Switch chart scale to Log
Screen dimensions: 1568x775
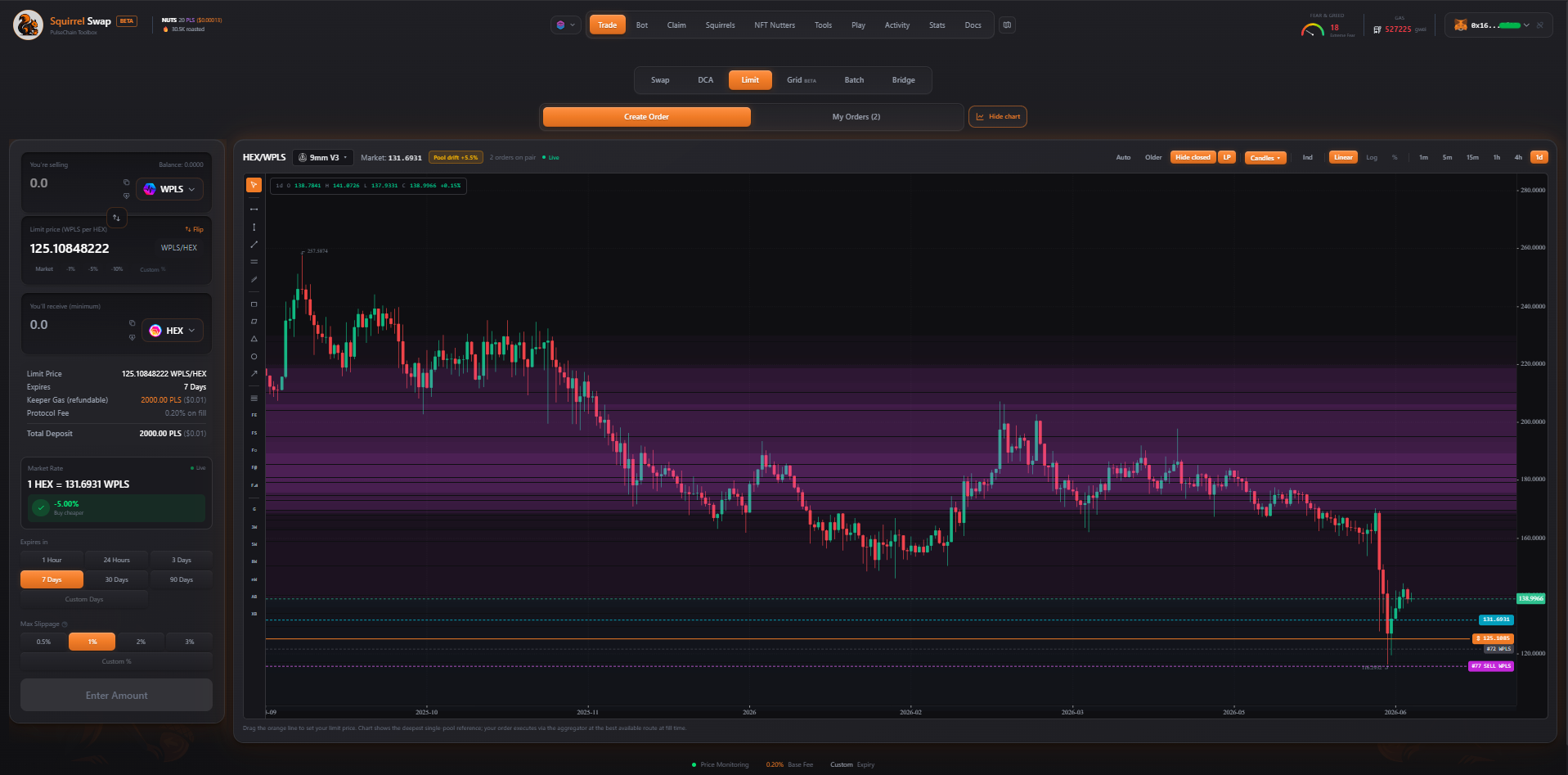1372,157
